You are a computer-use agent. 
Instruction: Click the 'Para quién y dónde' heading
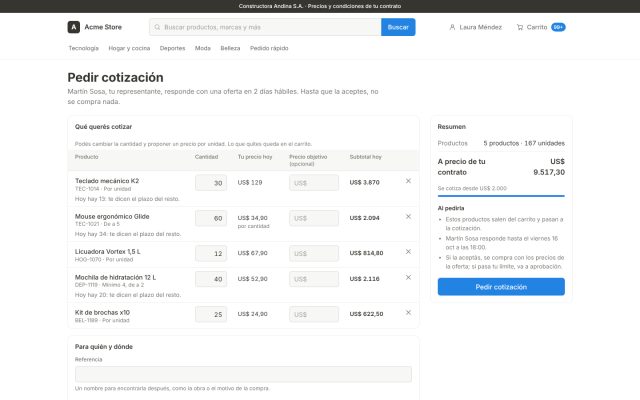pos(104,347)
